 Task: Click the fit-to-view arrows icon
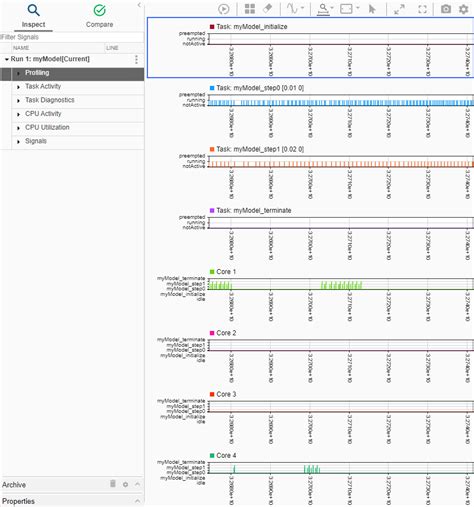(399, 9)
